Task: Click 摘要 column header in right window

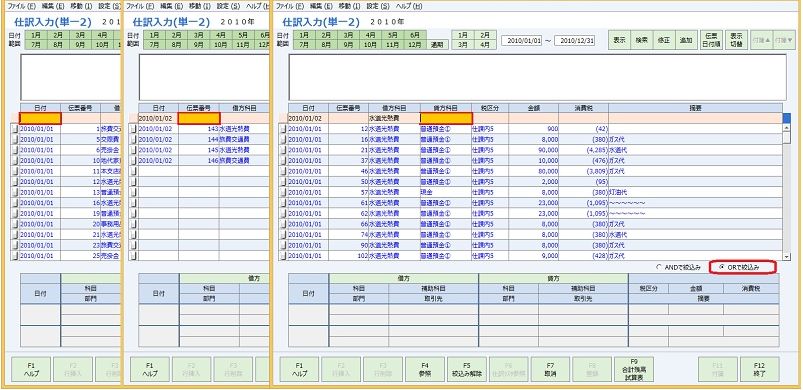Action: point(695,108)
